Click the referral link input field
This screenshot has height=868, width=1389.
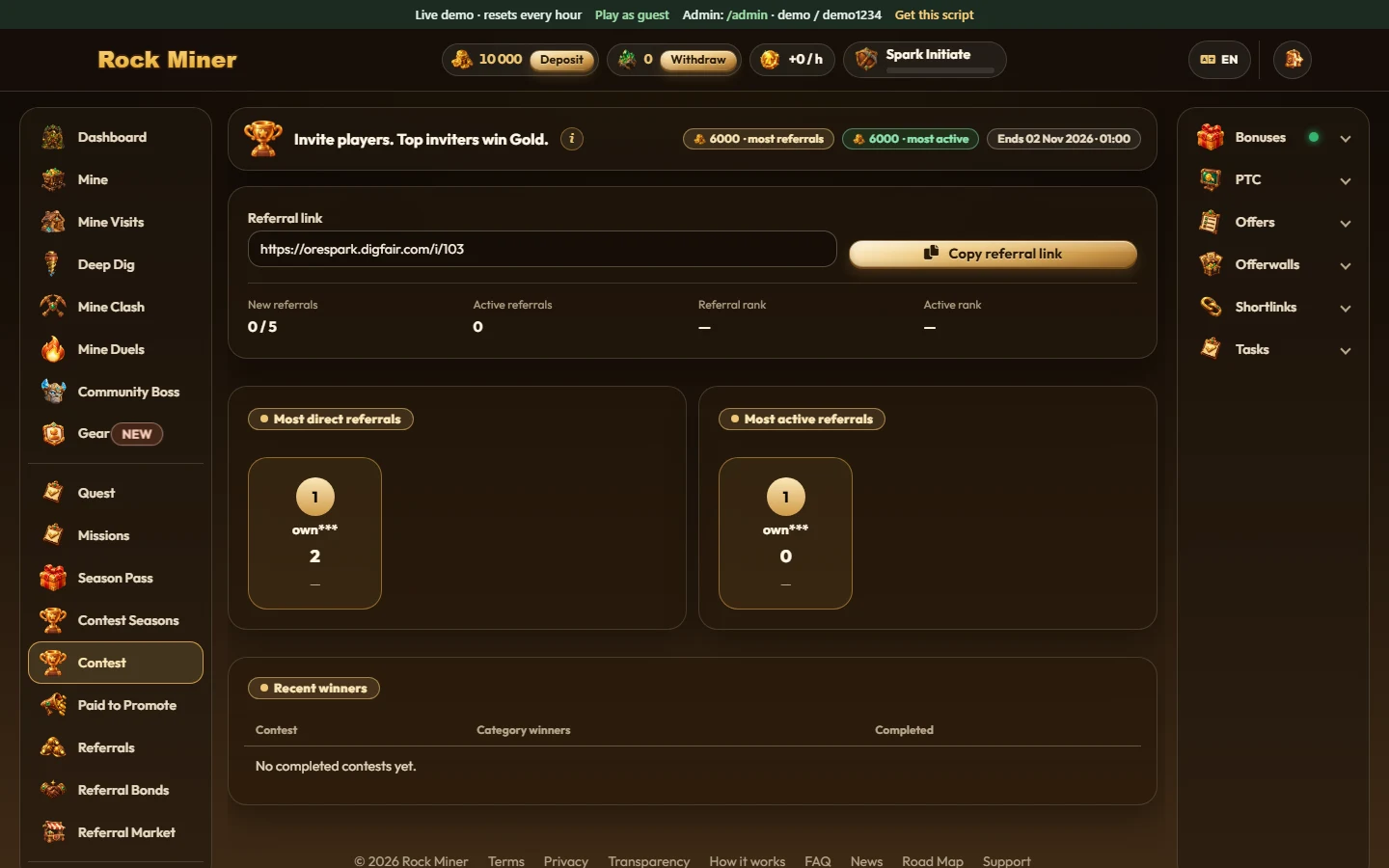542,249
